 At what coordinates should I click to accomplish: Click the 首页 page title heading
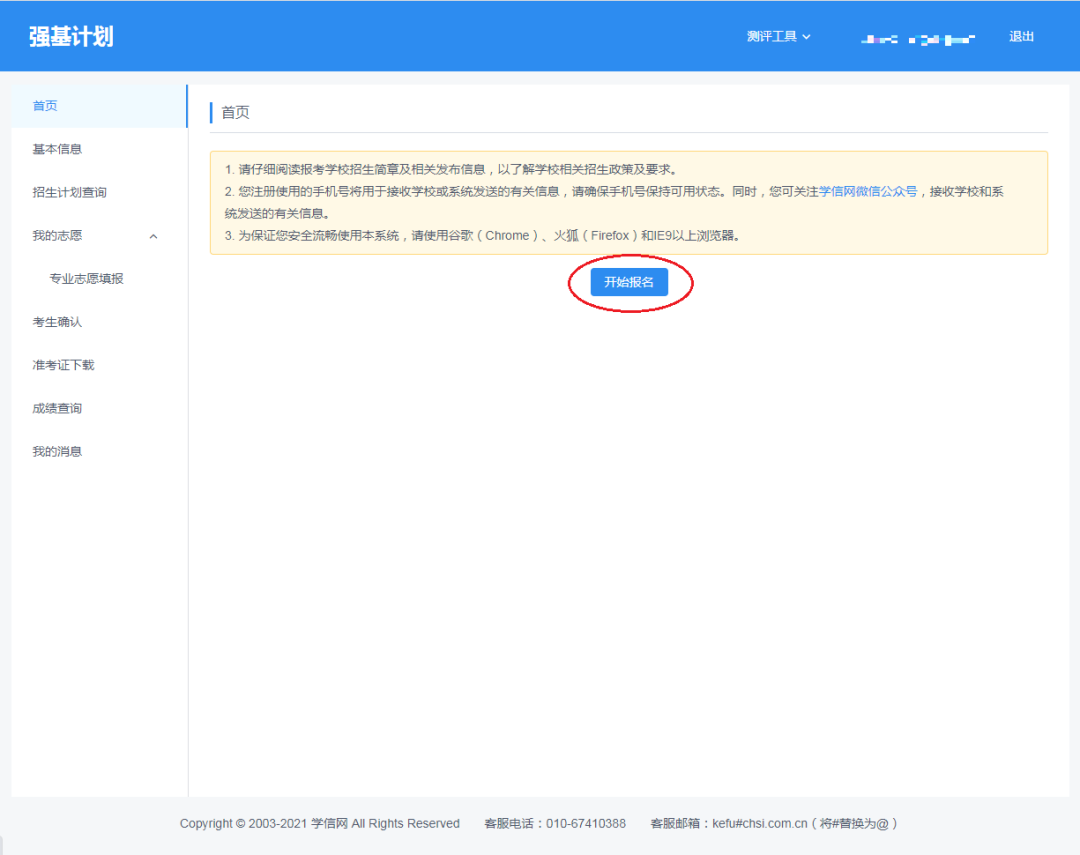[x=234, y=112]
